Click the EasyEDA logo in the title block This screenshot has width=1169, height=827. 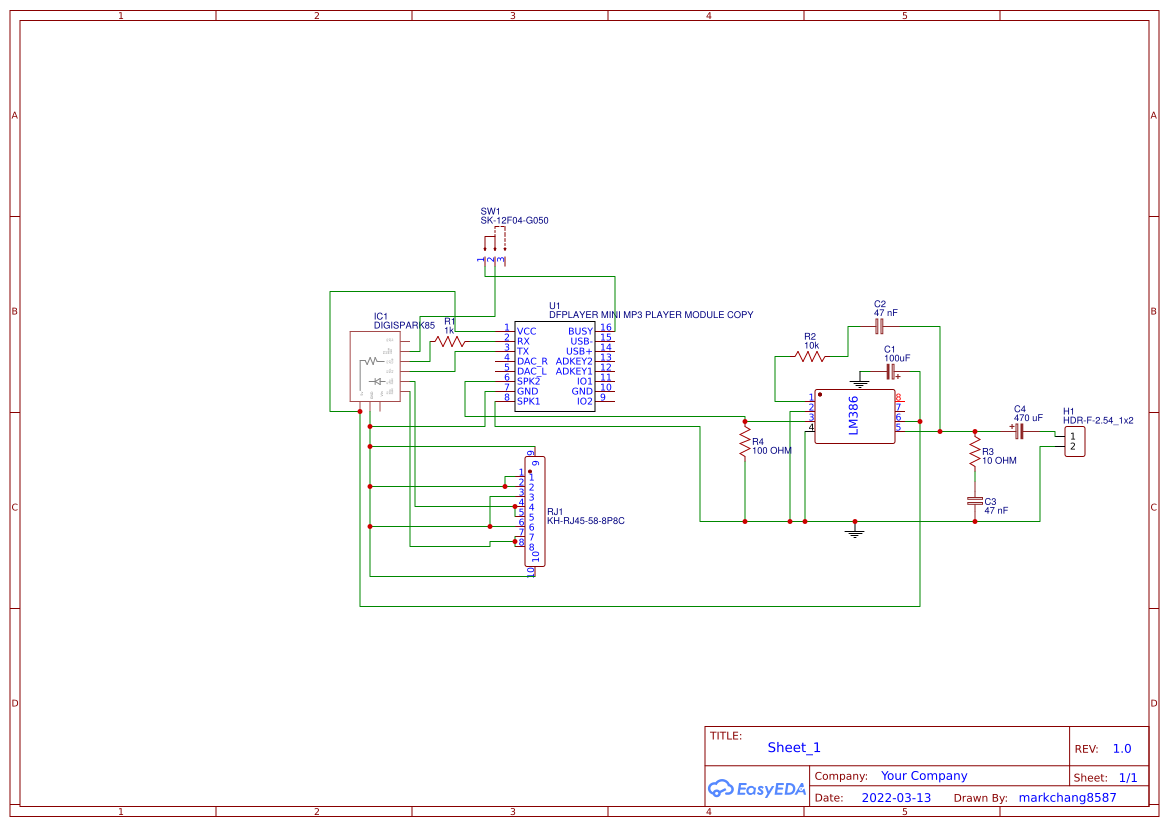click(755, 789)
